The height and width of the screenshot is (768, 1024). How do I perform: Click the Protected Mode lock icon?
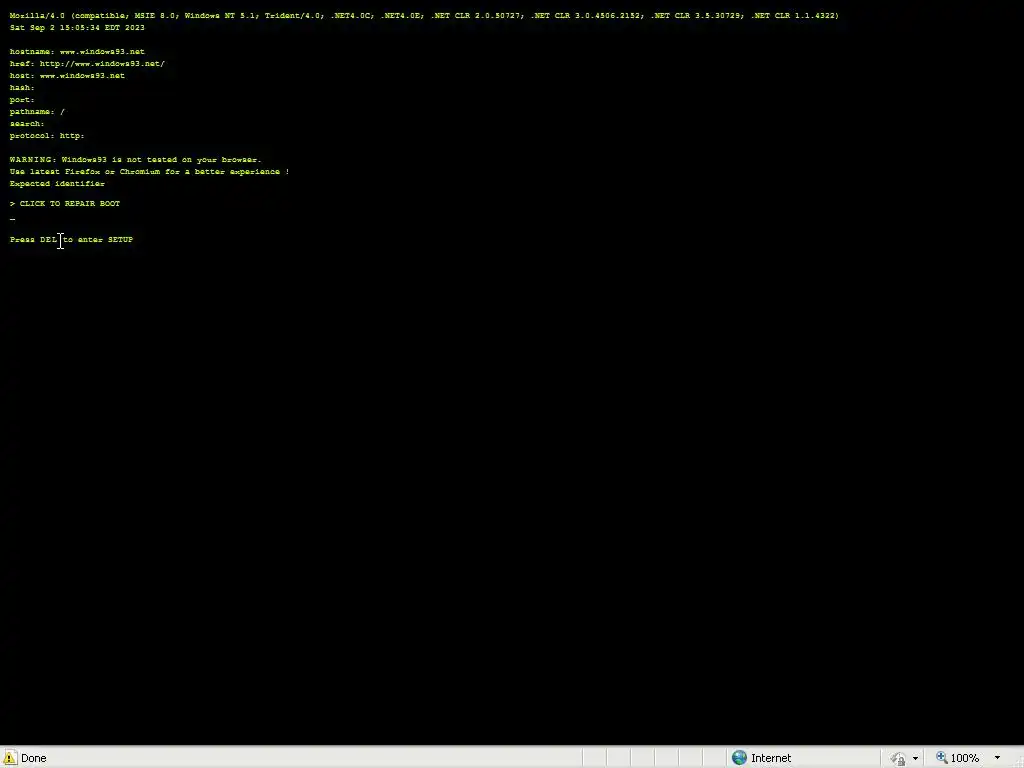coord(898,758)
